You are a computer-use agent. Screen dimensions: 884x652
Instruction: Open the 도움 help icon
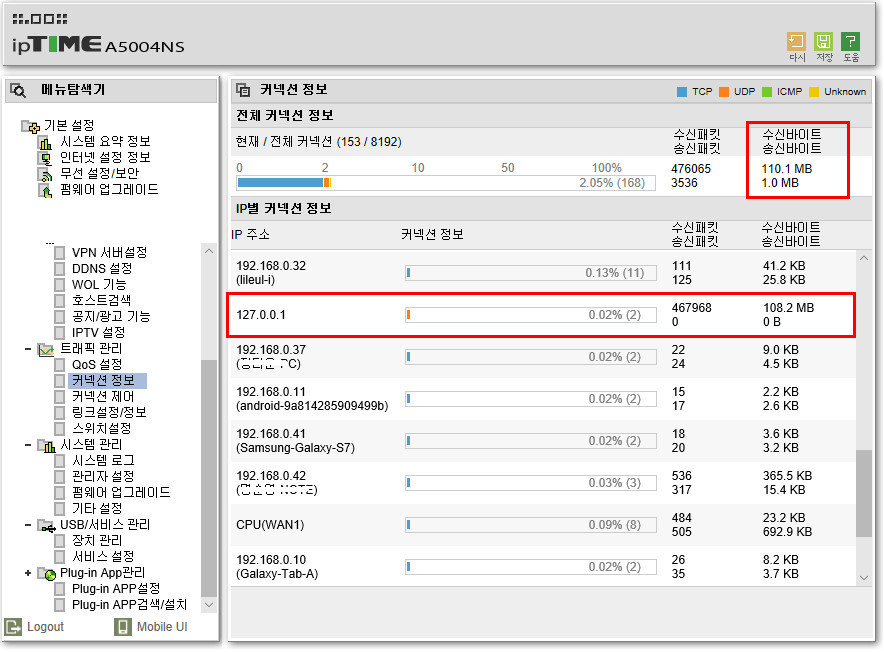coord(850,42)
